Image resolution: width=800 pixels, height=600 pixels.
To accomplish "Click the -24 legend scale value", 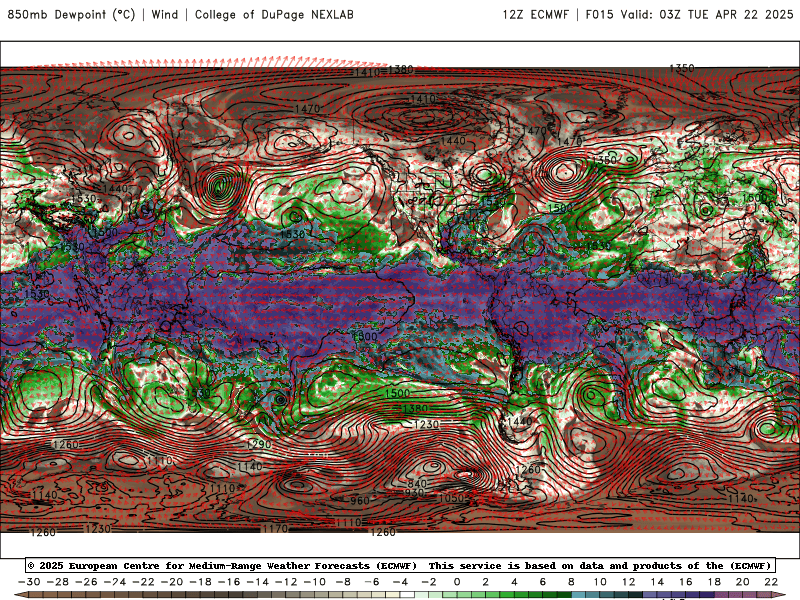I will click(115, 582).
